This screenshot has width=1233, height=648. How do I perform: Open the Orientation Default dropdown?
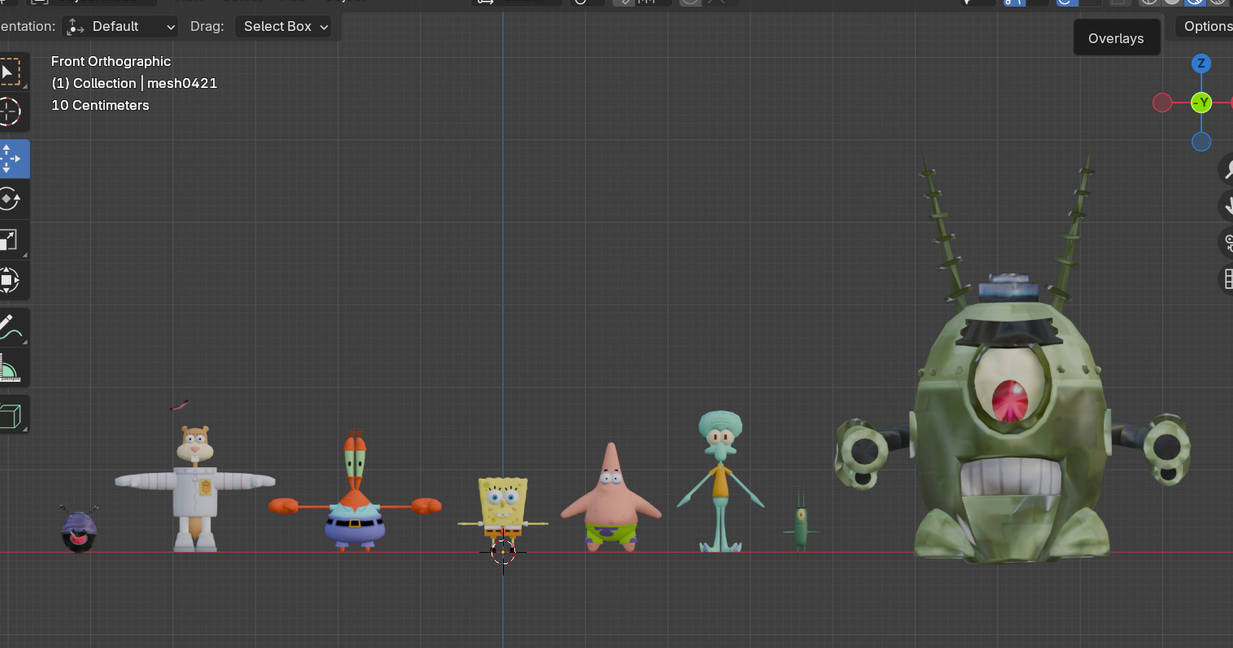tap(121, 26)
